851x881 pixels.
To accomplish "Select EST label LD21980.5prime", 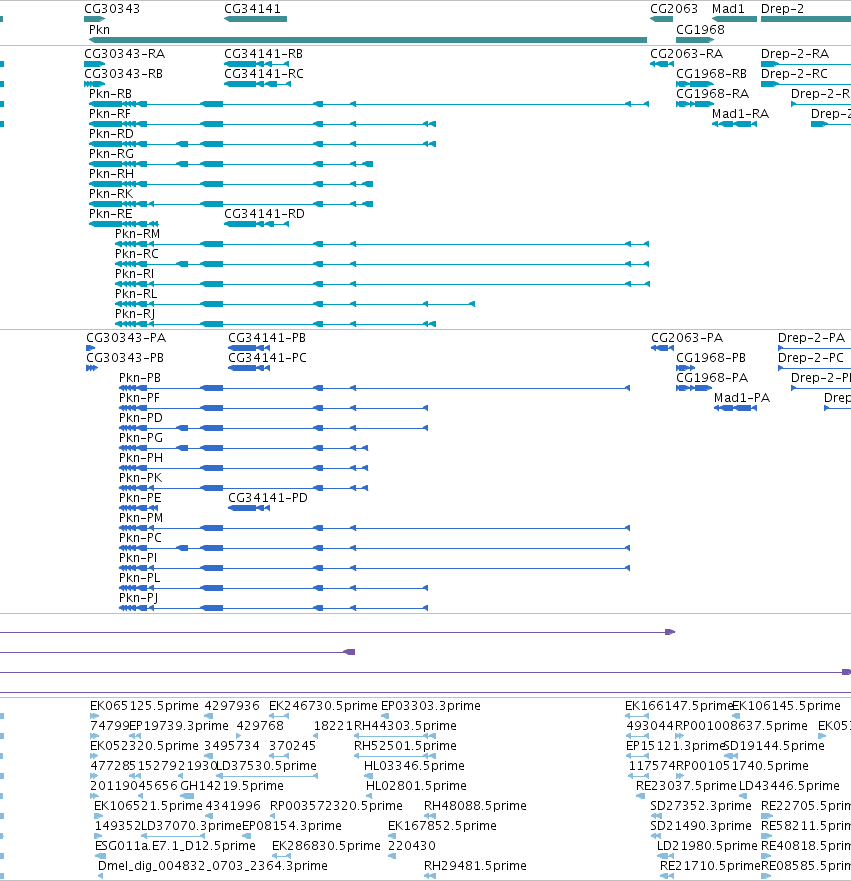I will (707, 846).
